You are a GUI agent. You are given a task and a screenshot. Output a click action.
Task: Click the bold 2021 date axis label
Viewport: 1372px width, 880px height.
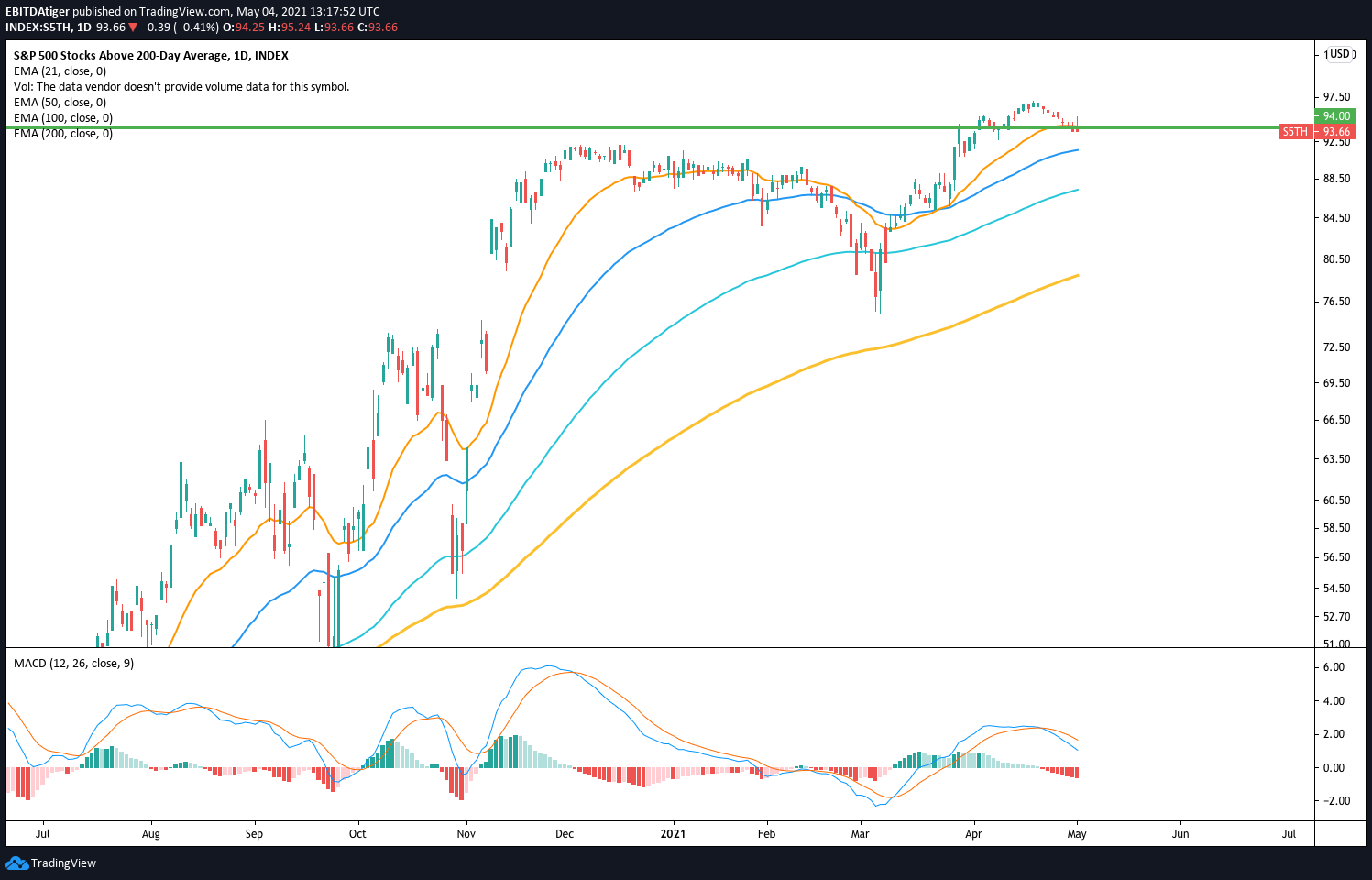pos(673,834)
